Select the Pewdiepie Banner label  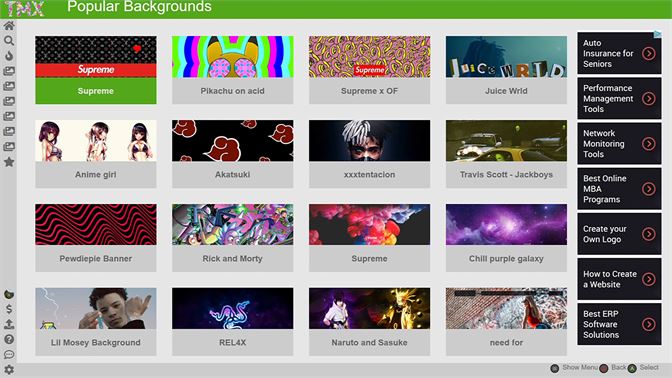(96, 258)
